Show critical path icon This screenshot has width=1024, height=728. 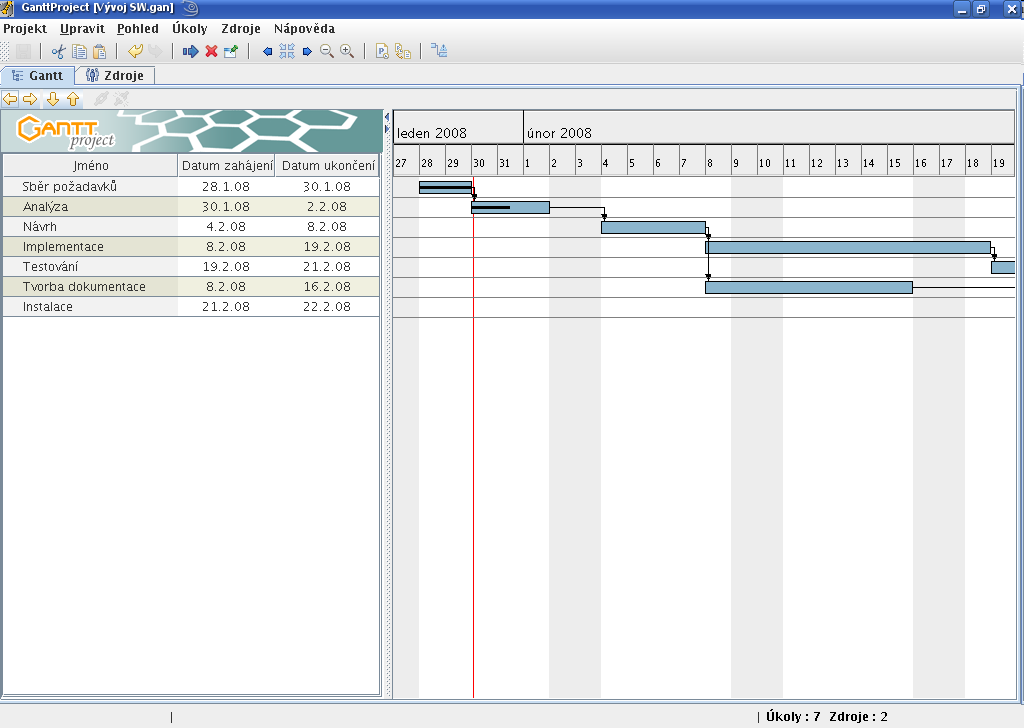(439, 51)
